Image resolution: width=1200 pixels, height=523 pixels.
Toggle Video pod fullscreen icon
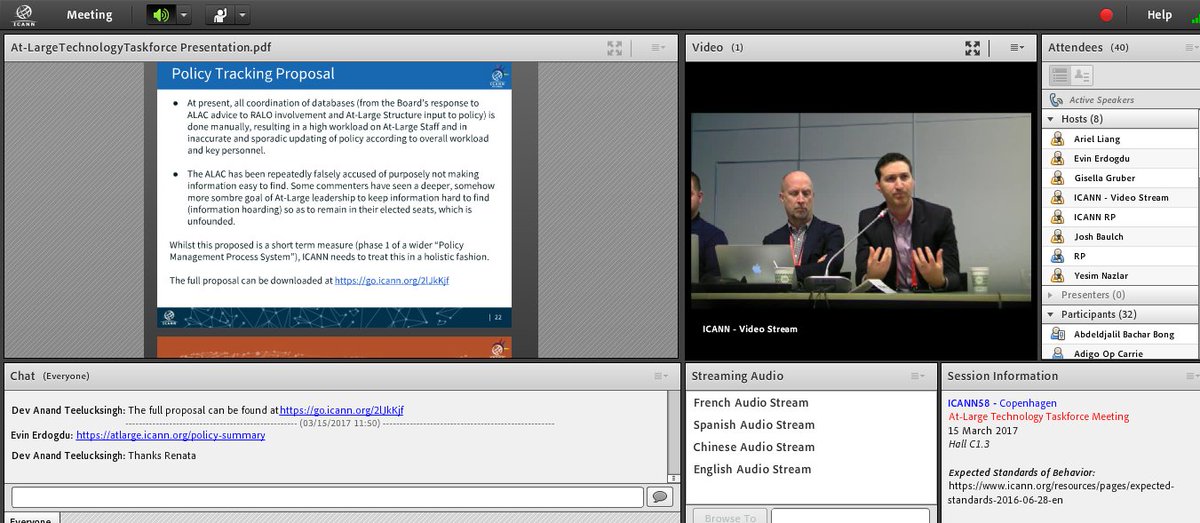[x=972, y=47]
